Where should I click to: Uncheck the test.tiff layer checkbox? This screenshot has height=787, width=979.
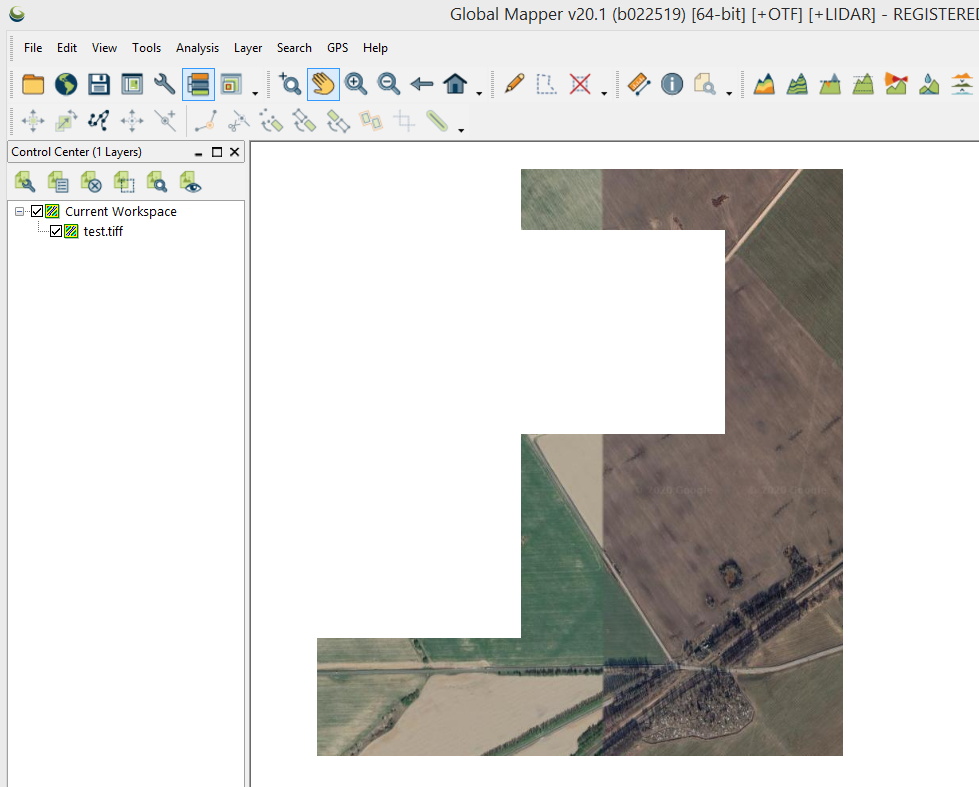pyautogui.click(x=56, y=231)
